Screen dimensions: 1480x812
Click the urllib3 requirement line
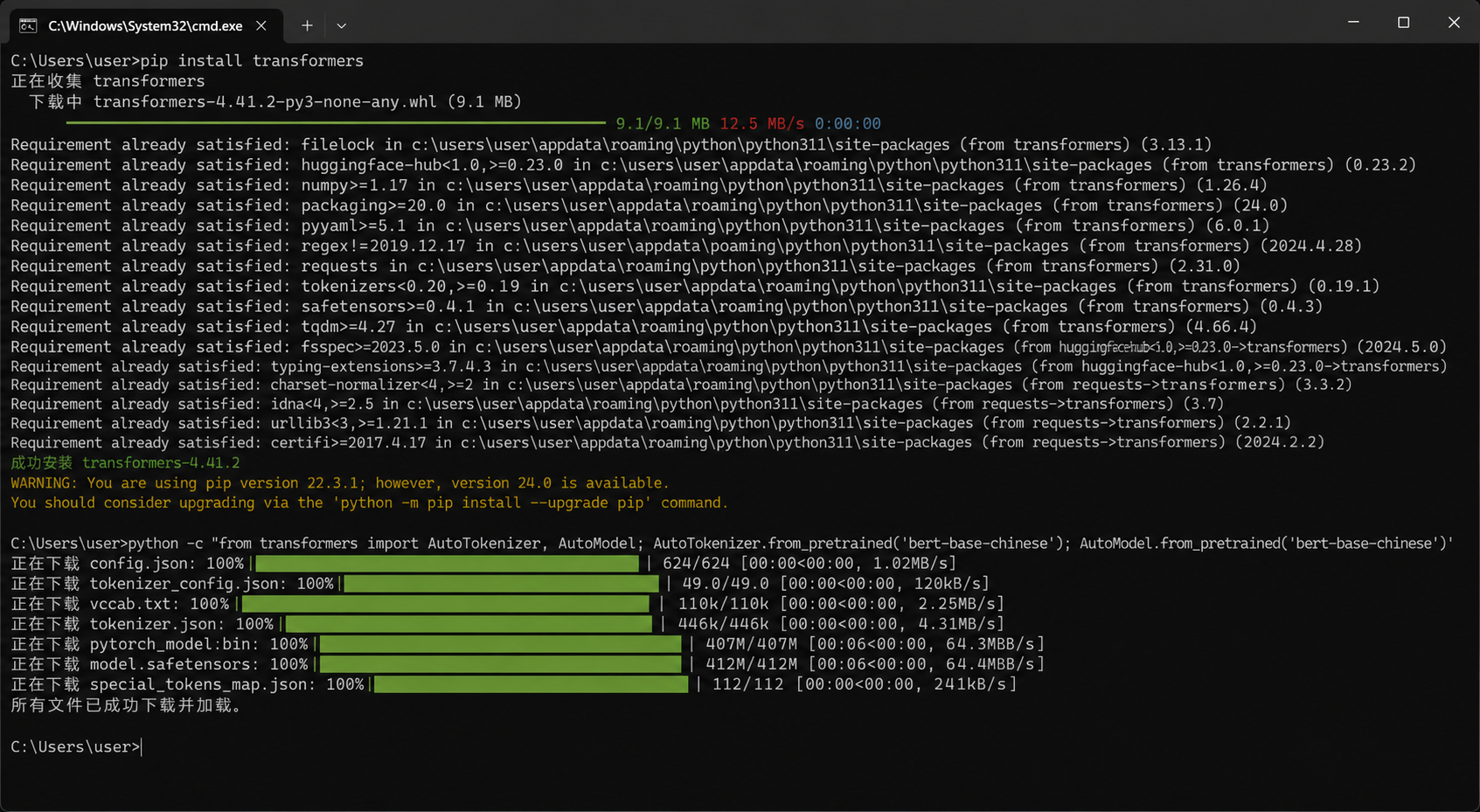coord(651,423)
